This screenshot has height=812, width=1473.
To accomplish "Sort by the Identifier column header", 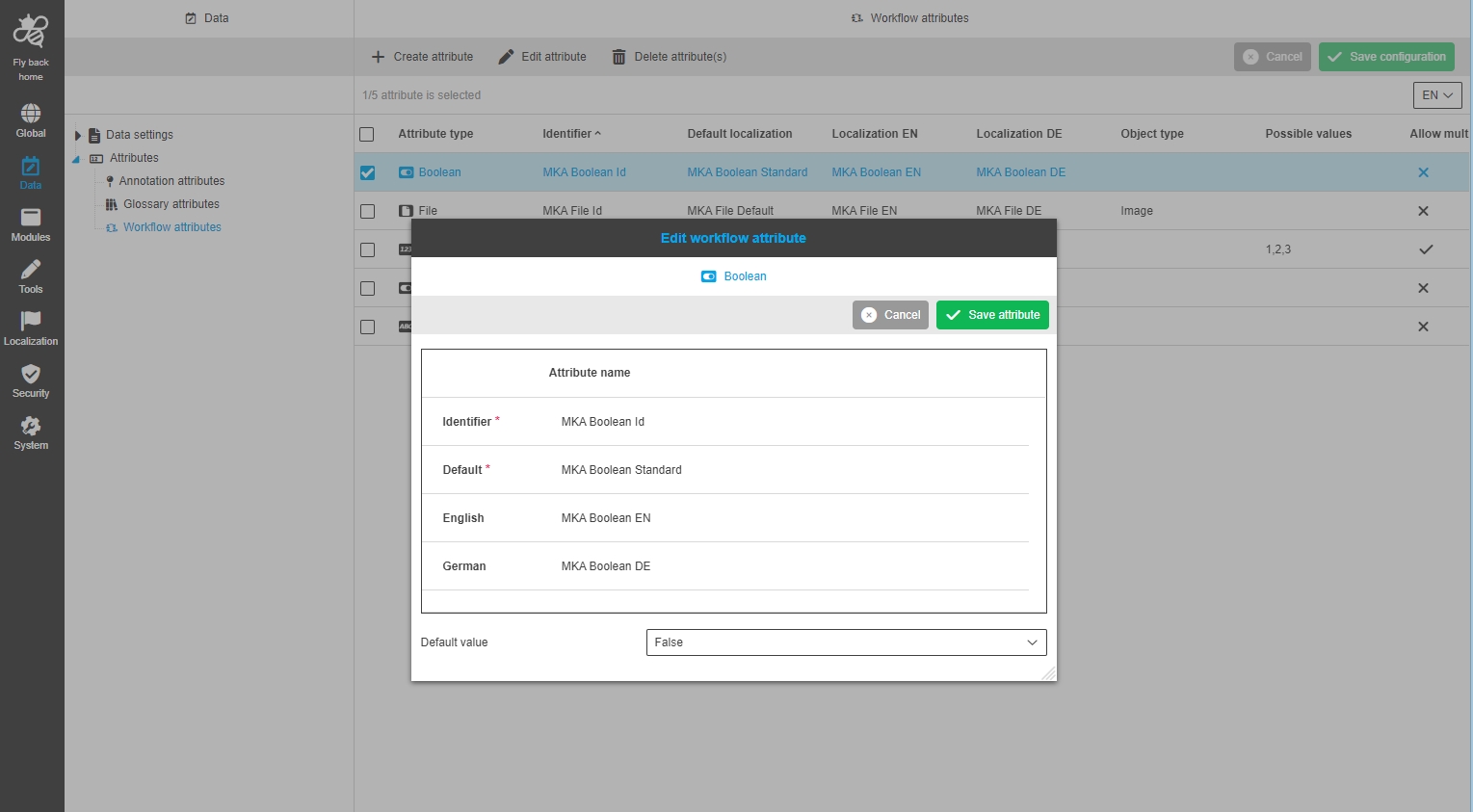I will click(571, 134).
